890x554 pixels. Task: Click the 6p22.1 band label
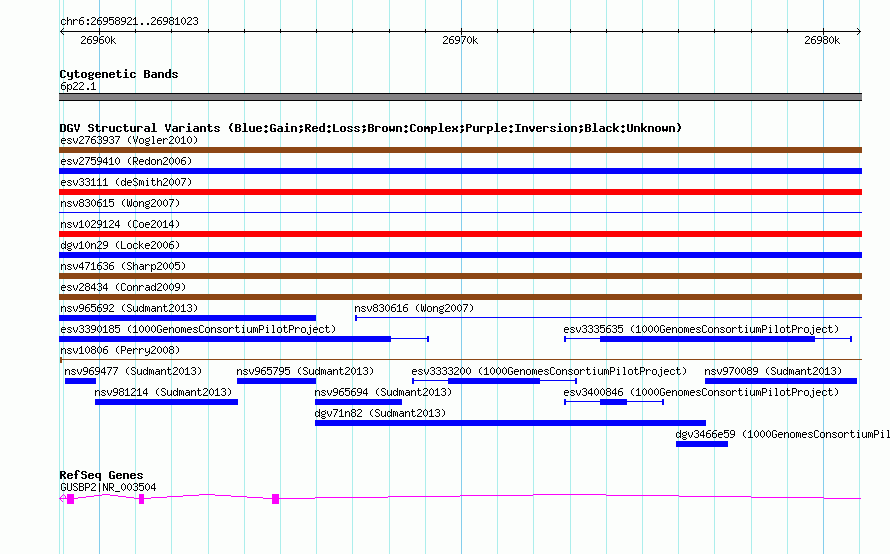point(78,86)
